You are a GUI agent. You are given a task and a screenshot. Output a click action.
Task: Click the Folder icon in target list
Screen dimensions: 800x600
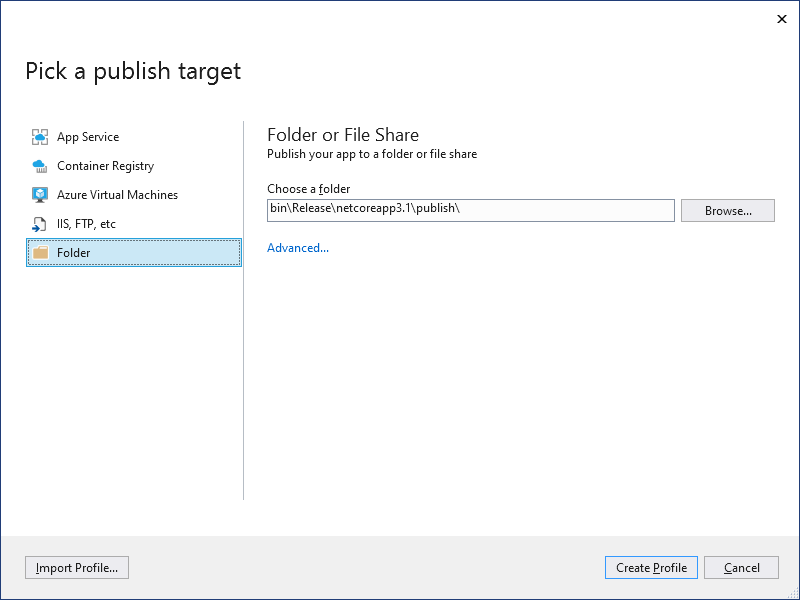click(40, 253)
